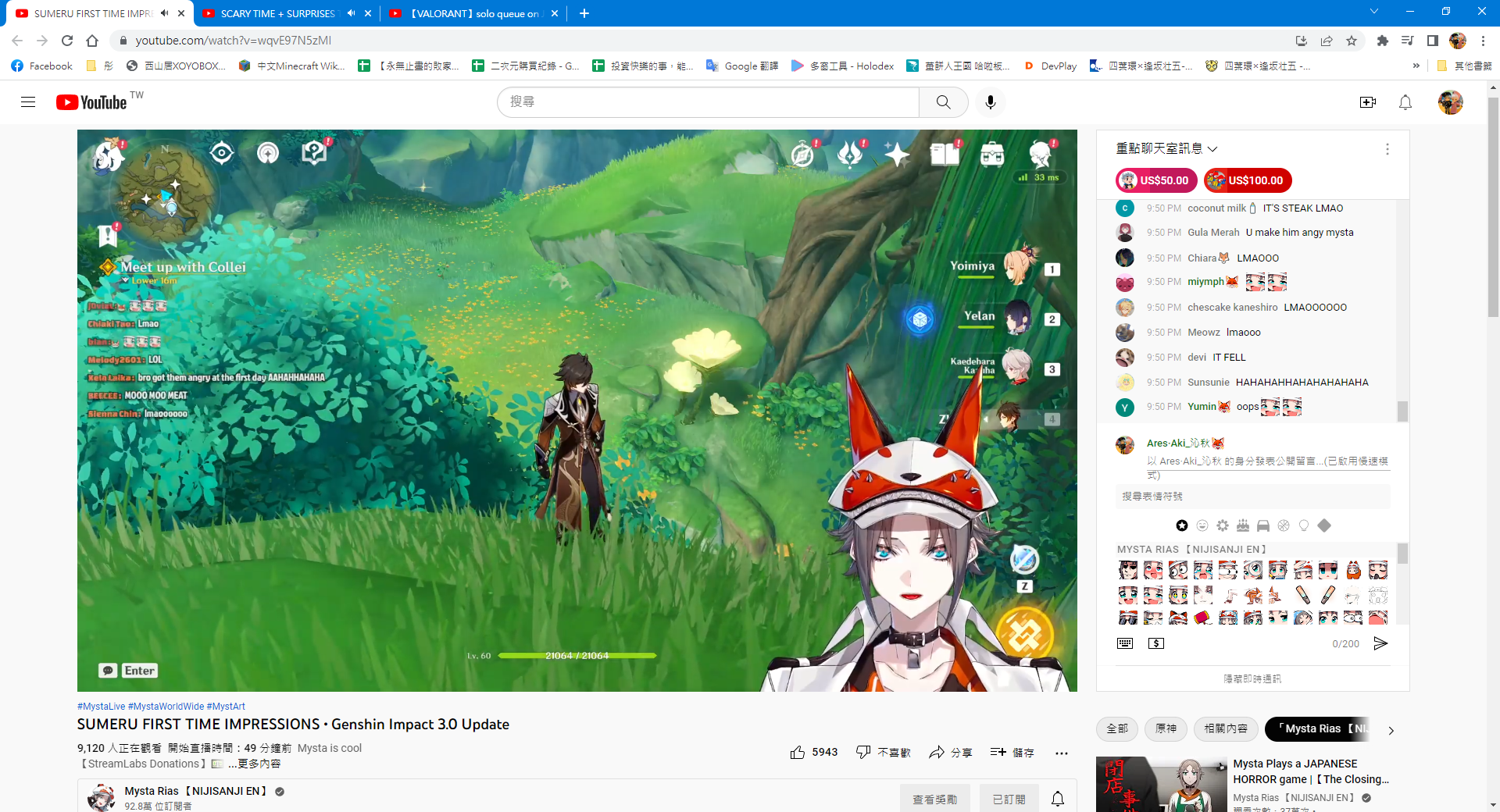Image resolution: width=1500 pixels, height=812 pixels.
Task: Select the 原神 filter chip
Action: [1166, 728]
